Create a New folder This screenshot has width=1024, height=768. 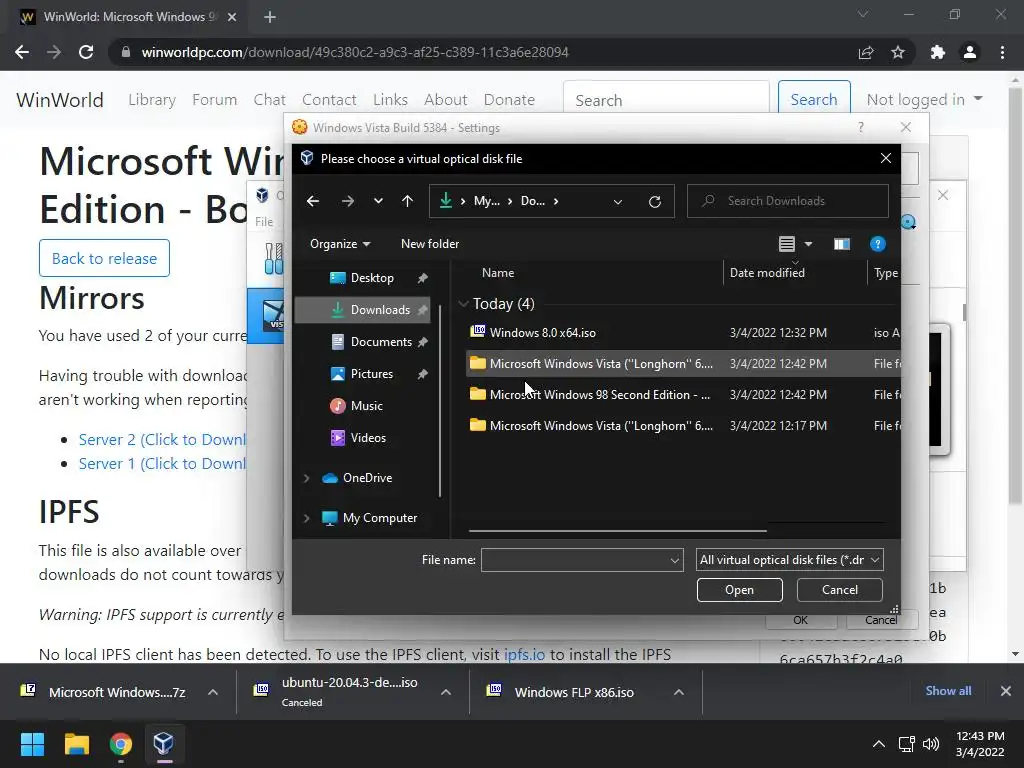(x=430, y=244)
